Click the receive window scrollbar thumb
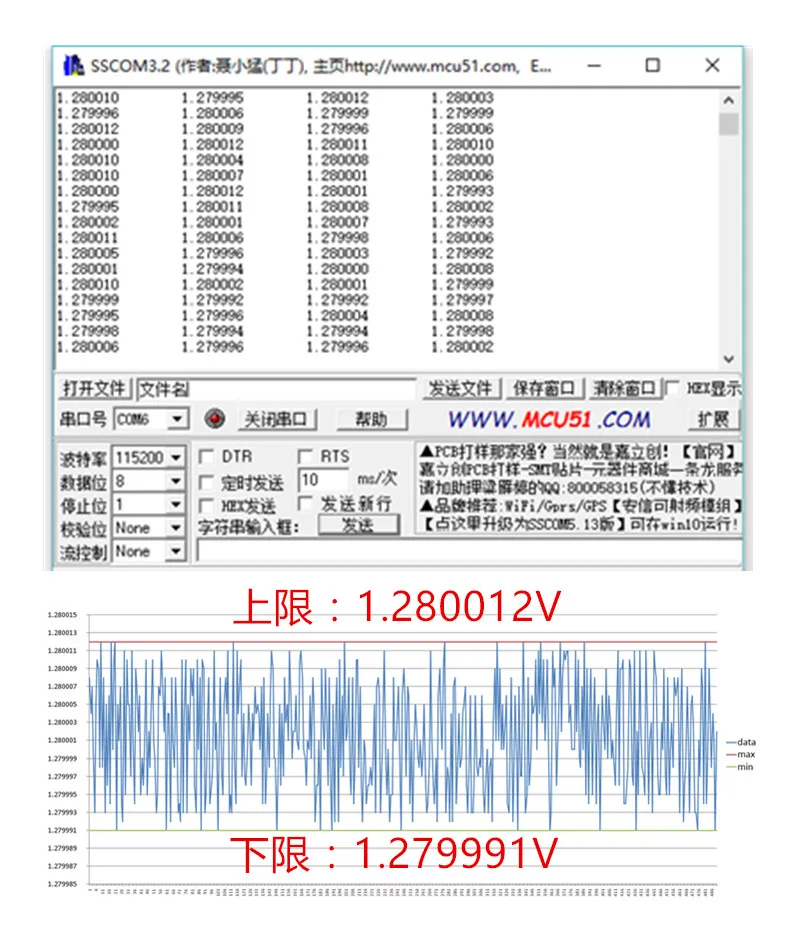800x934 pixels. 729,124
